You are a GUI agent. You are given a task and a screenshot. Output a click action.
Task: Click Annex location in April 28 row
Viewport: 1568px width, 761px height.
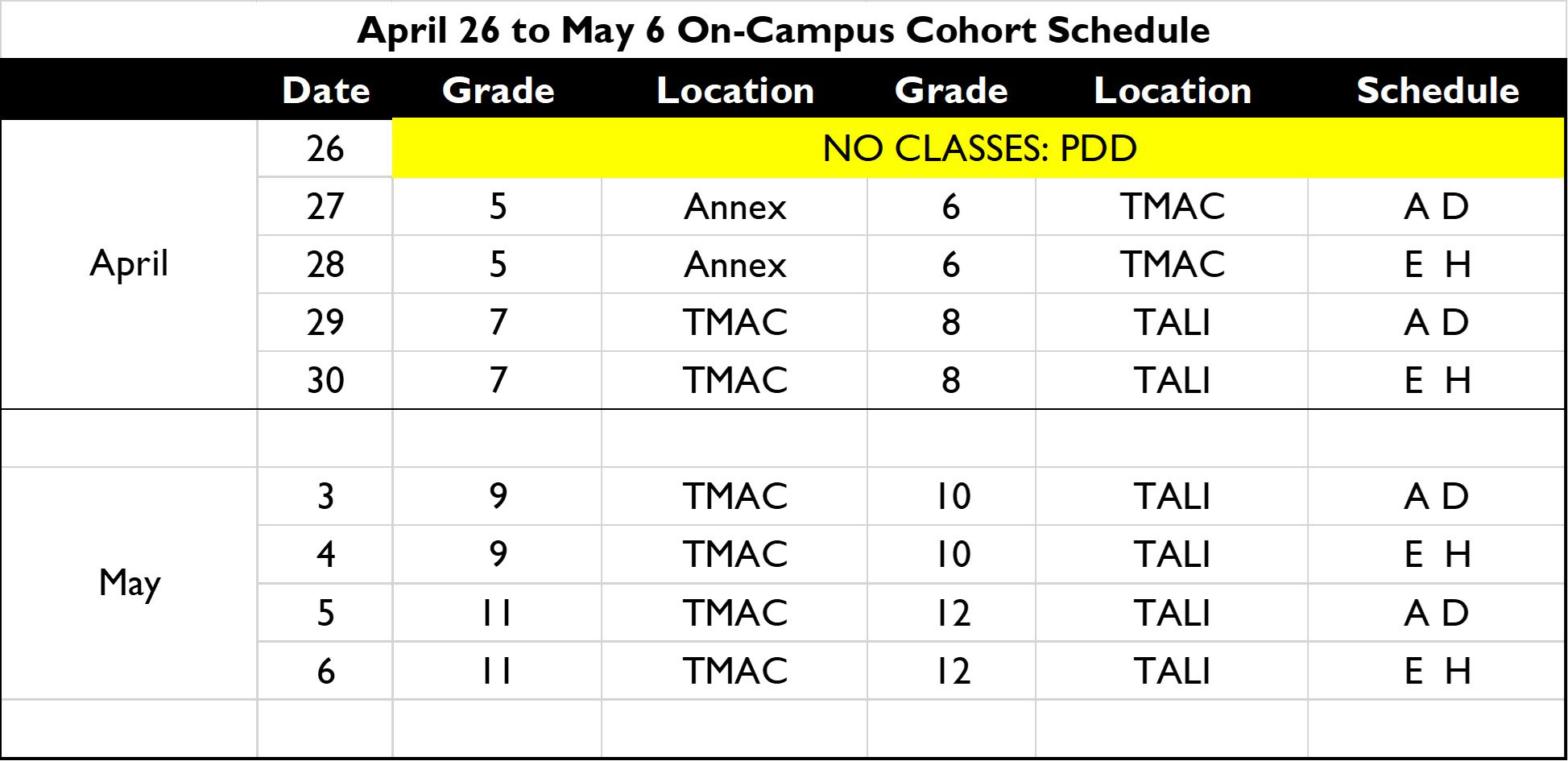[734, 264]
